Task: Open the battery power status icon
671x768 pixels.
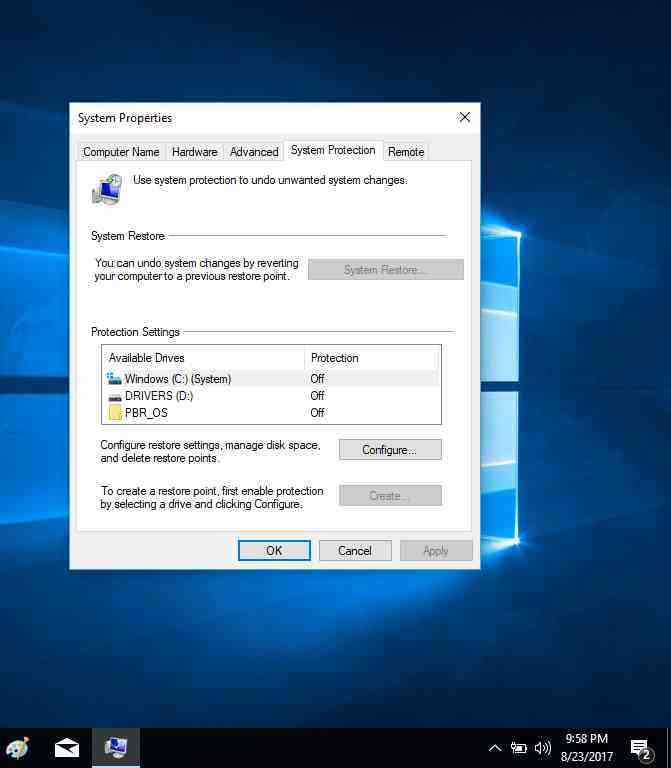Action: point(519,748)
